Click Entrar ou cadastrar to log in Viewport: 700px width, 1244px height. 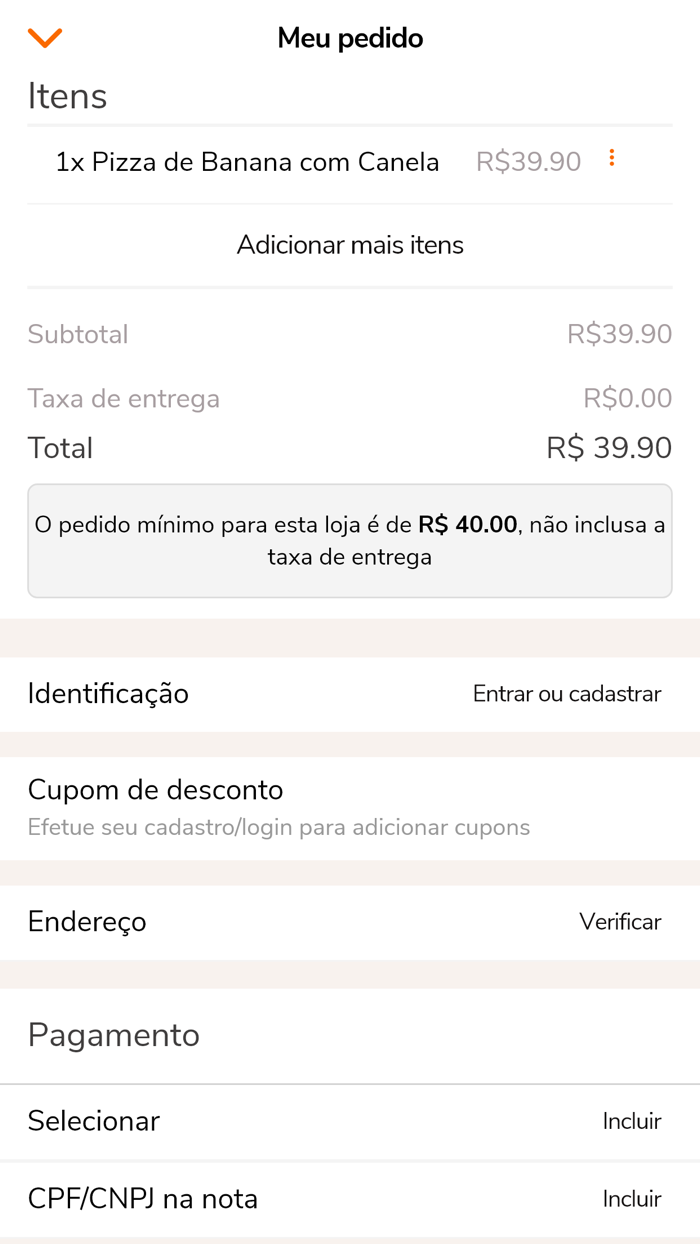567,693
